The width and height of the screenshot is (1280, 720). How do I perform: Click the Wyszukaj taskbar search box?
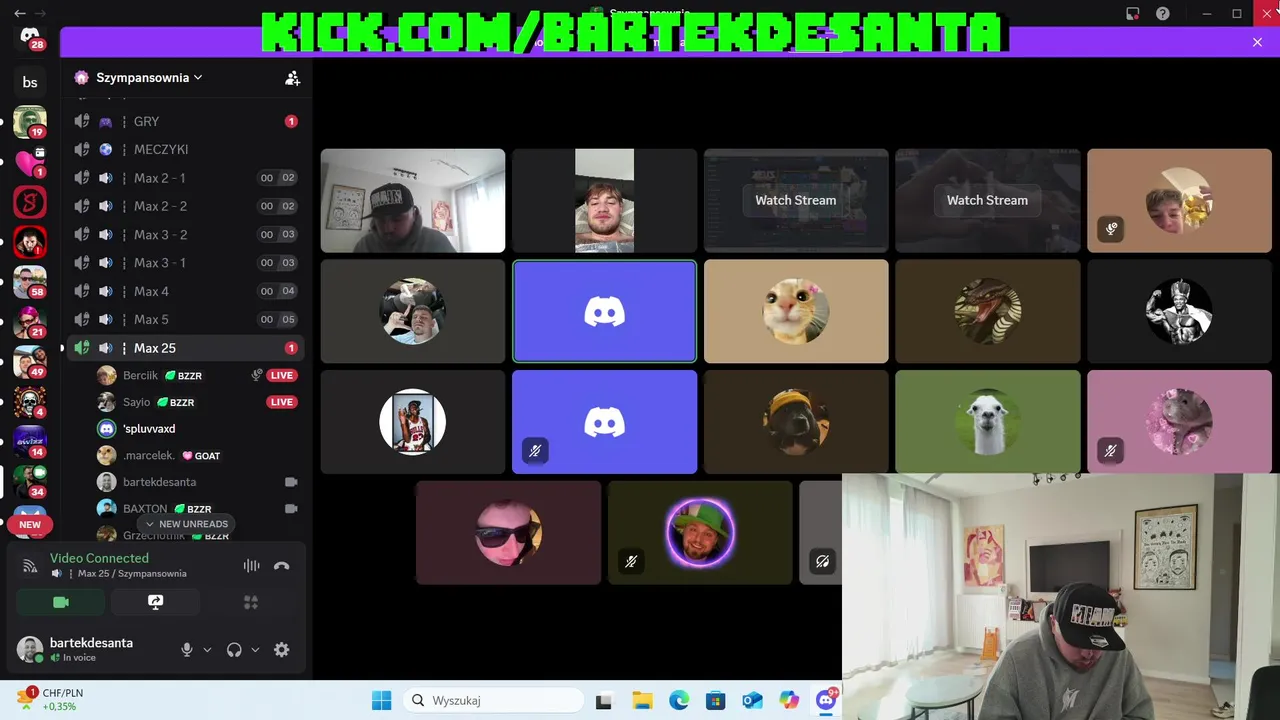coord(493,701)
